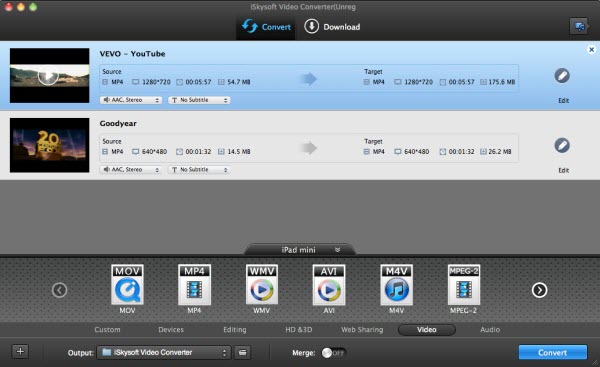Open the Audio format category

[x=490, y=329]
